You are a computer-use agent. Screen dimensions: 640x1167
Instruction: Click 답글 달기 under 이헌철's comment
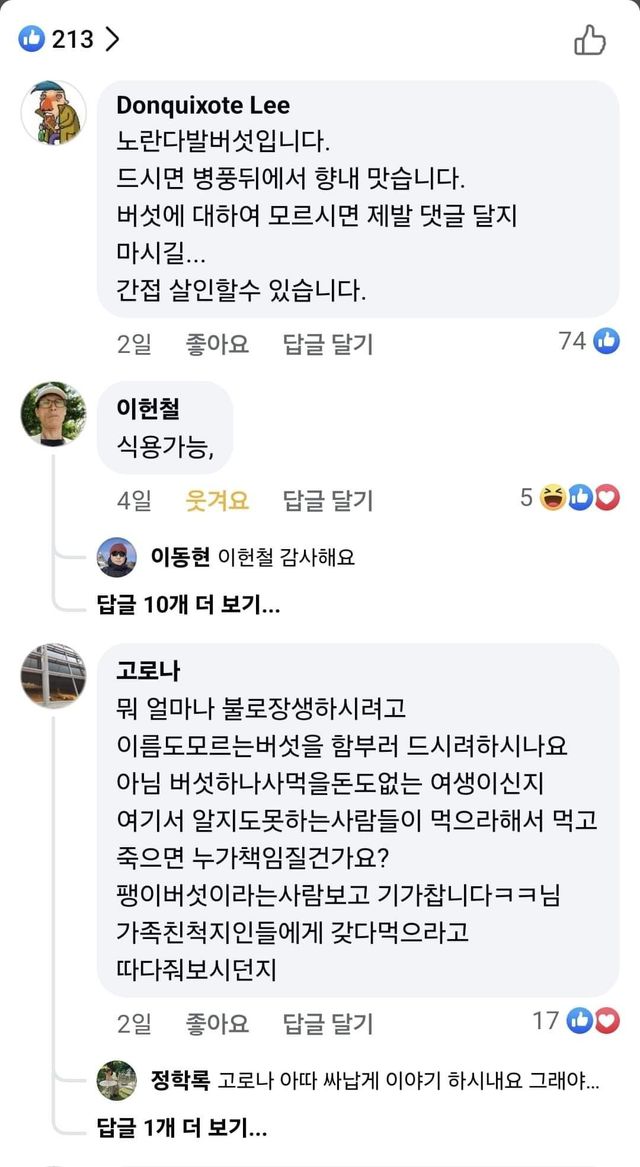tap(327, 499)
